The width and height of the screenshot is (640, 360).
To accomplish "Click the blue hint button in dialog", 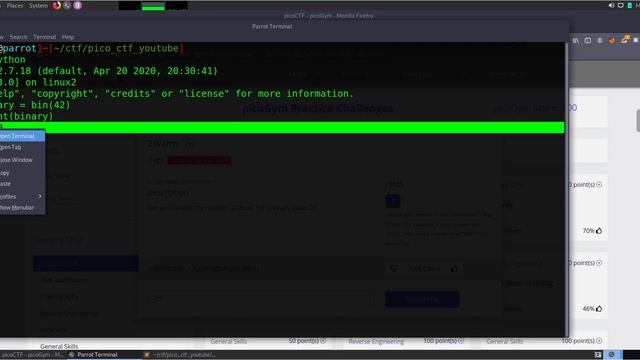I will coord(393,200).
